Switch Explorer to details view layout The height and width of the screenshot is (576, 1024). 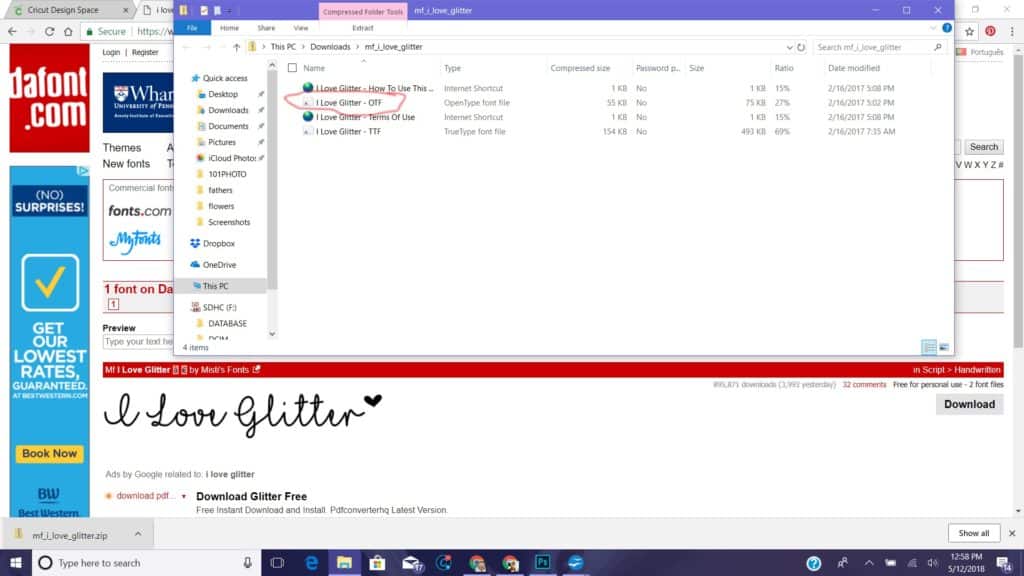(x=929, y=347)
